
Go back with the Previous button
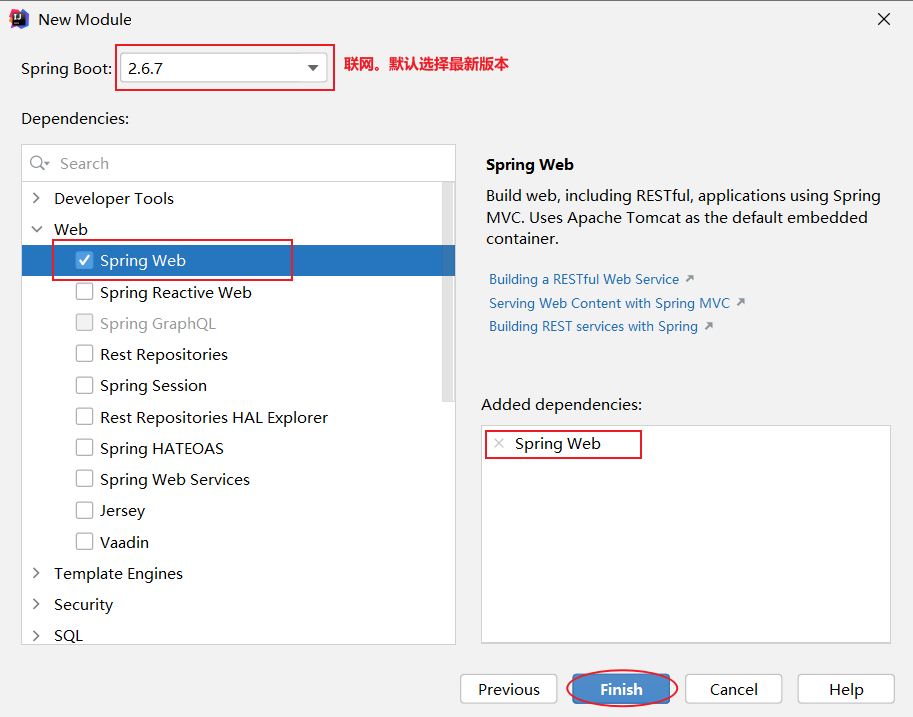click(508, 689)
